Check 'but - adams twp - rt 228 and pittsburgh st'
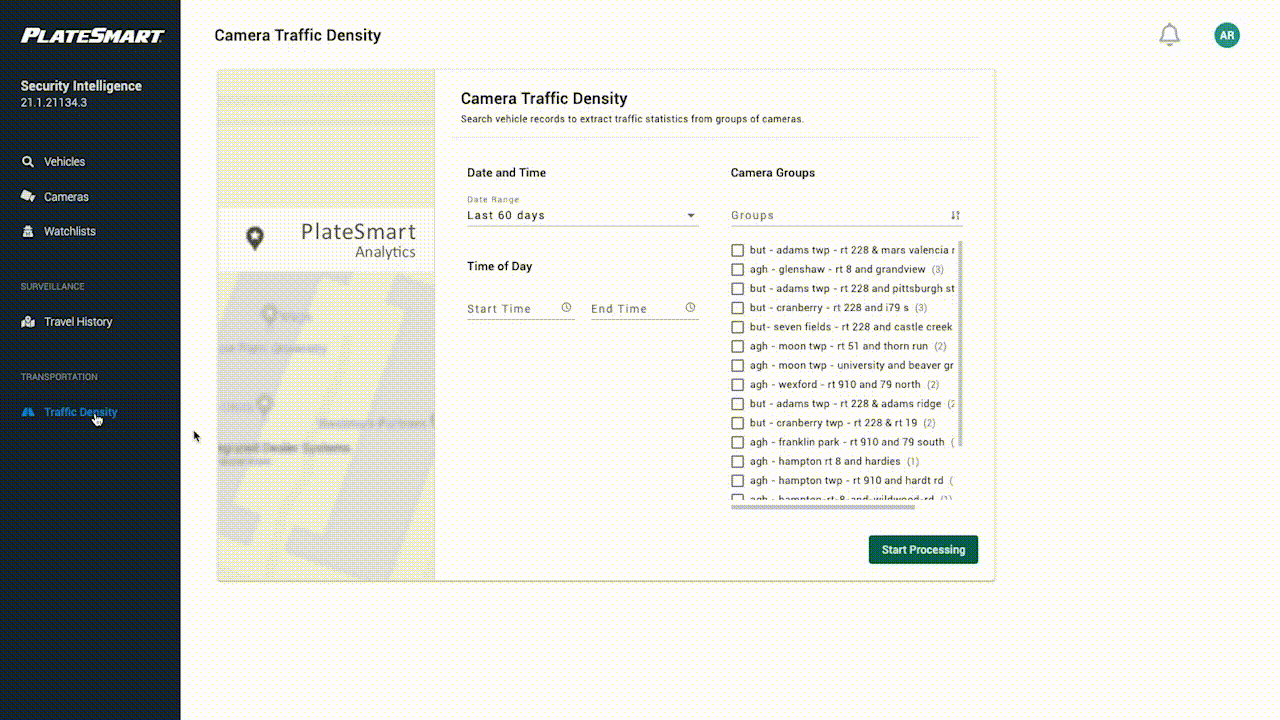The width and height of the screenshot is (1280, 720). click(x=737, y=289)
